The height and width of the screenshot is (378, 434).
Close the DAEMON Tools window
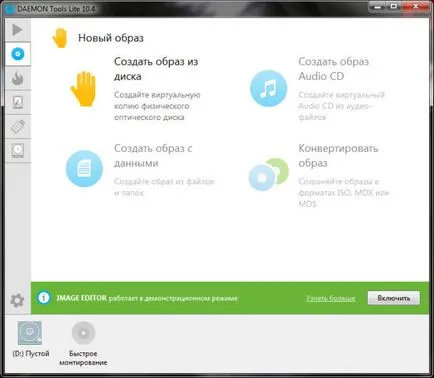416,7
